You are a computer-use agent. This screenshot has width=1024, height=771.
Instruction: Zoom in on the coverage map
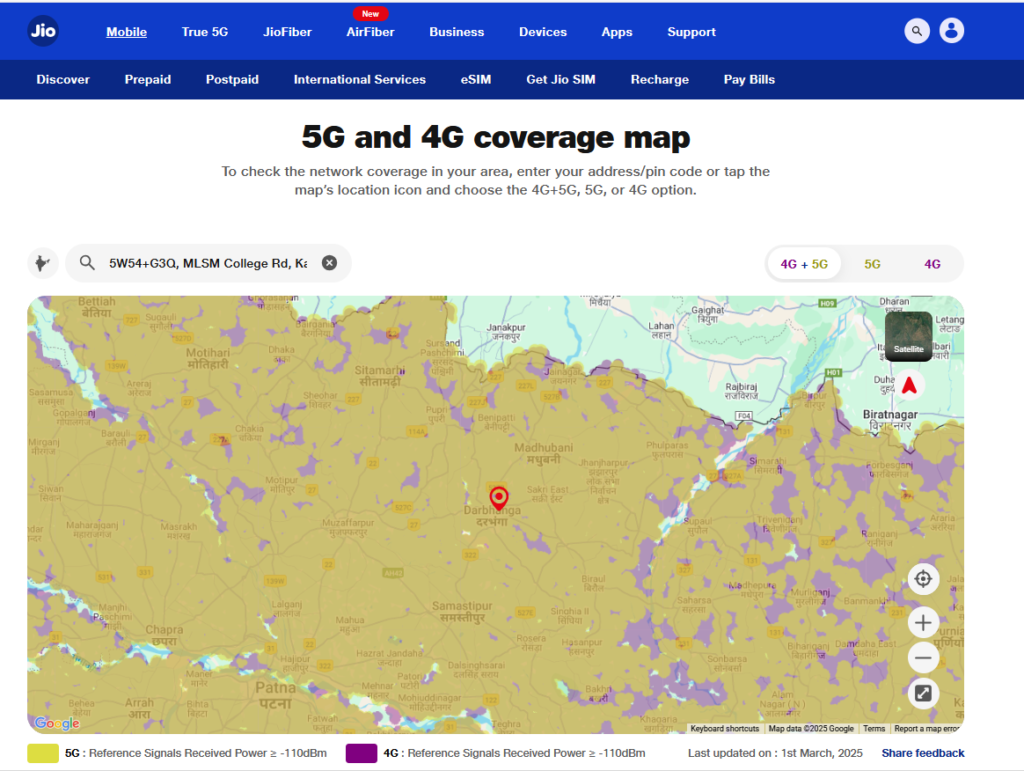click(923, 623)
